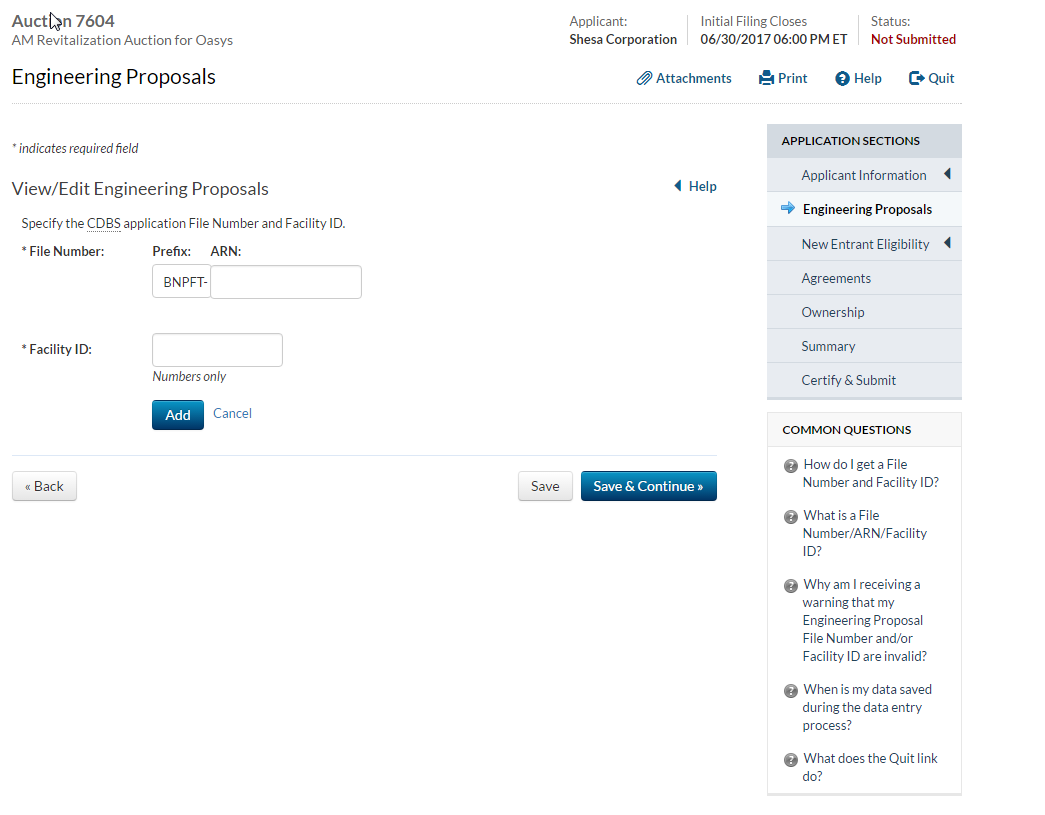The image size is (1045, 815).
Task: Expand the New Entrant Eligibility section arrow
Action: [946, 243]
